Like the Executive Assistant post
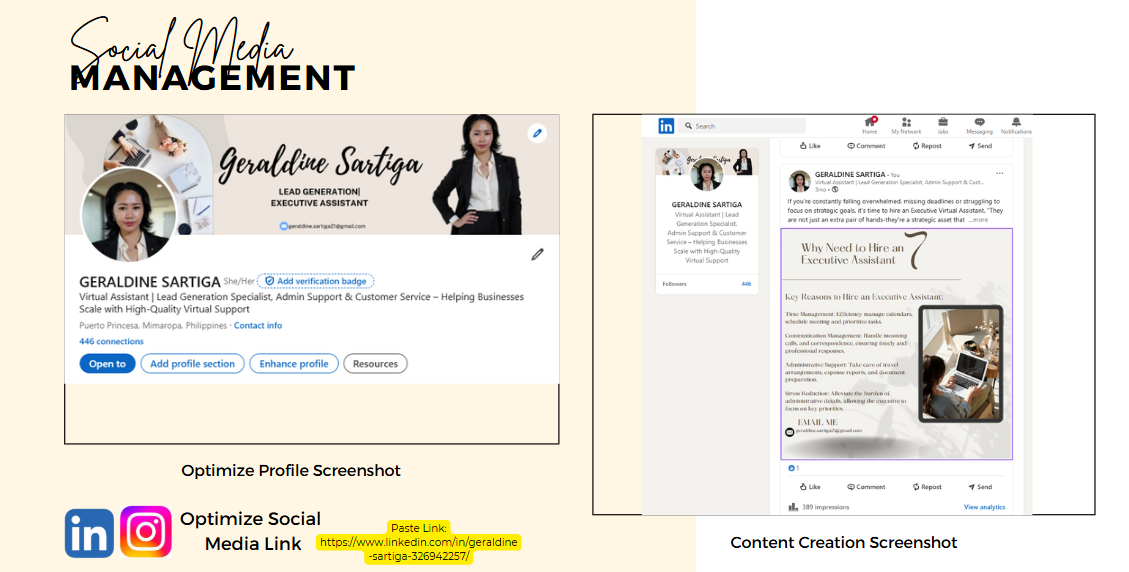This screenshot has height=572, width=1129. pos(810,487)
